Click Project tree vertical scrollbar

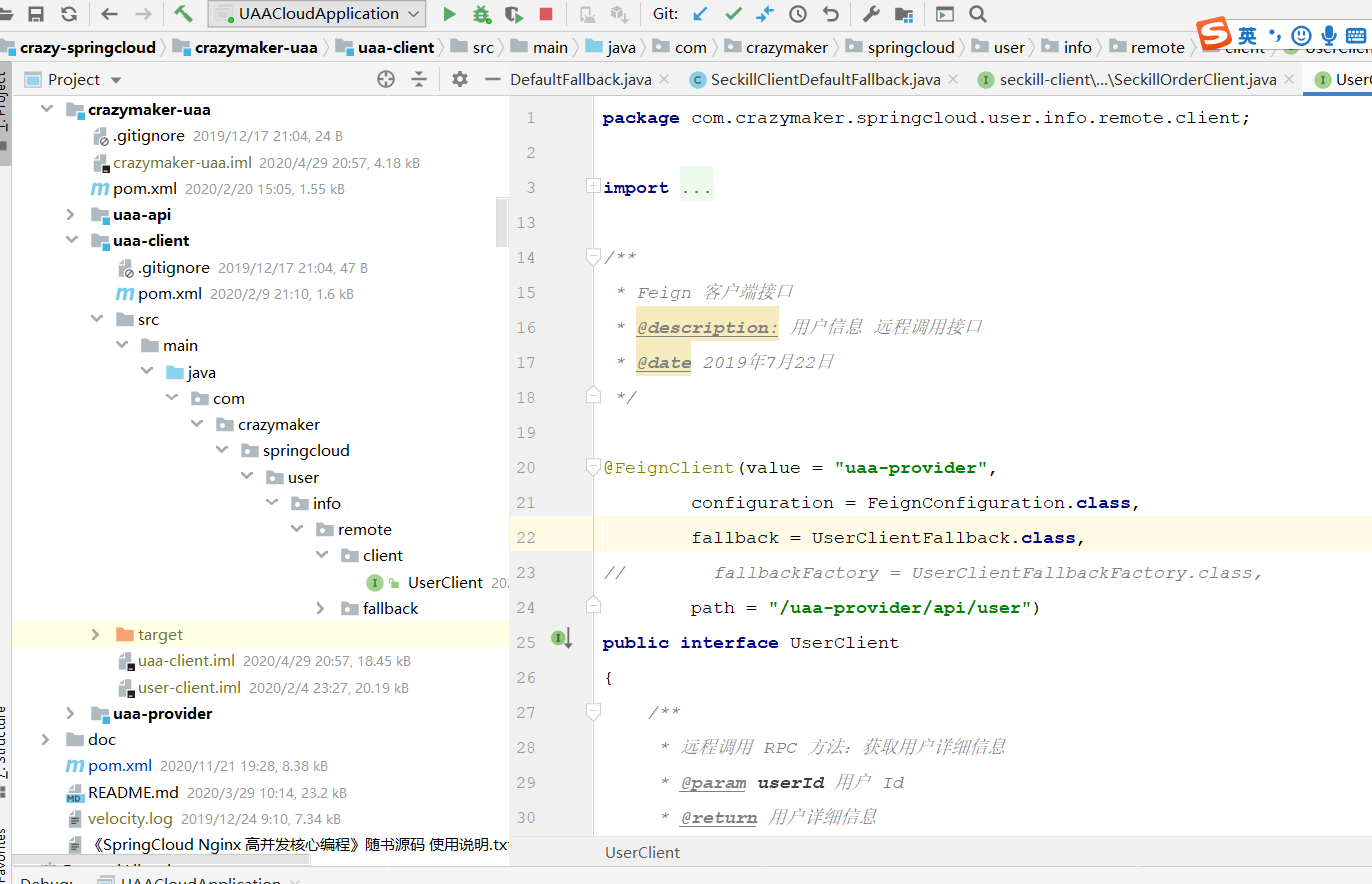pyautogui.click(x=502, y=221)
